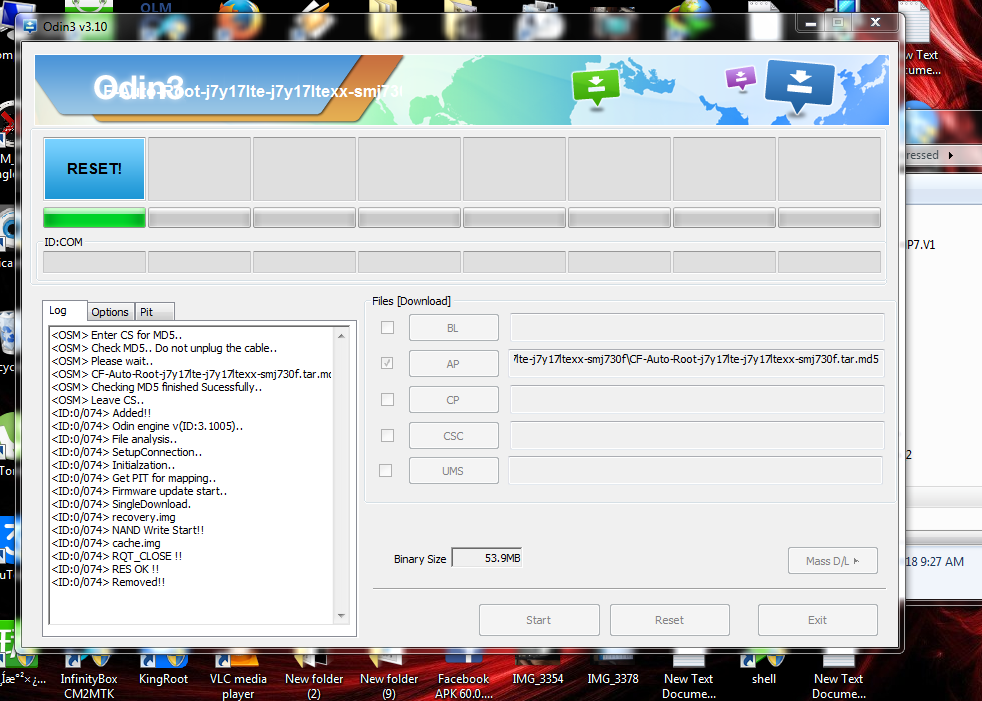This screenshot has width=982, height=701.
Task: Select the IMG_3354 desktop icon
Action: click(537, 670)
